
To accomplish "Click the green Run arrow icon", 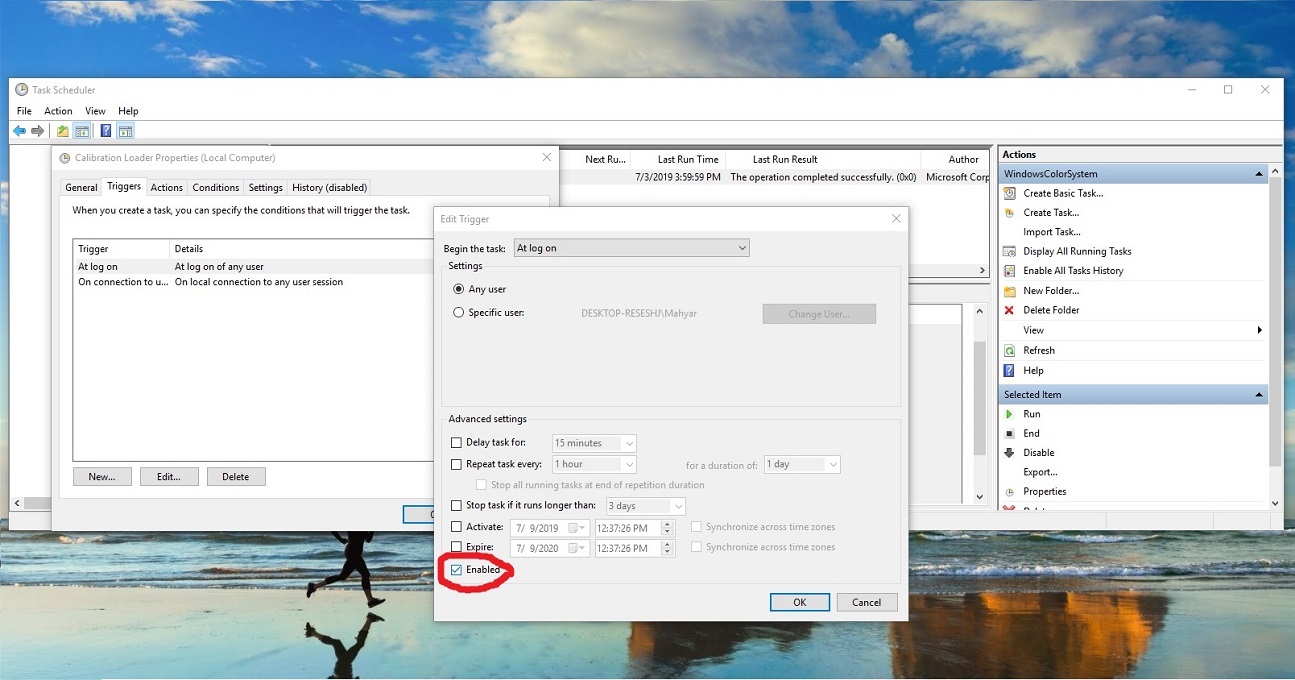I will pyautogui.click(x=1009, y=414).
